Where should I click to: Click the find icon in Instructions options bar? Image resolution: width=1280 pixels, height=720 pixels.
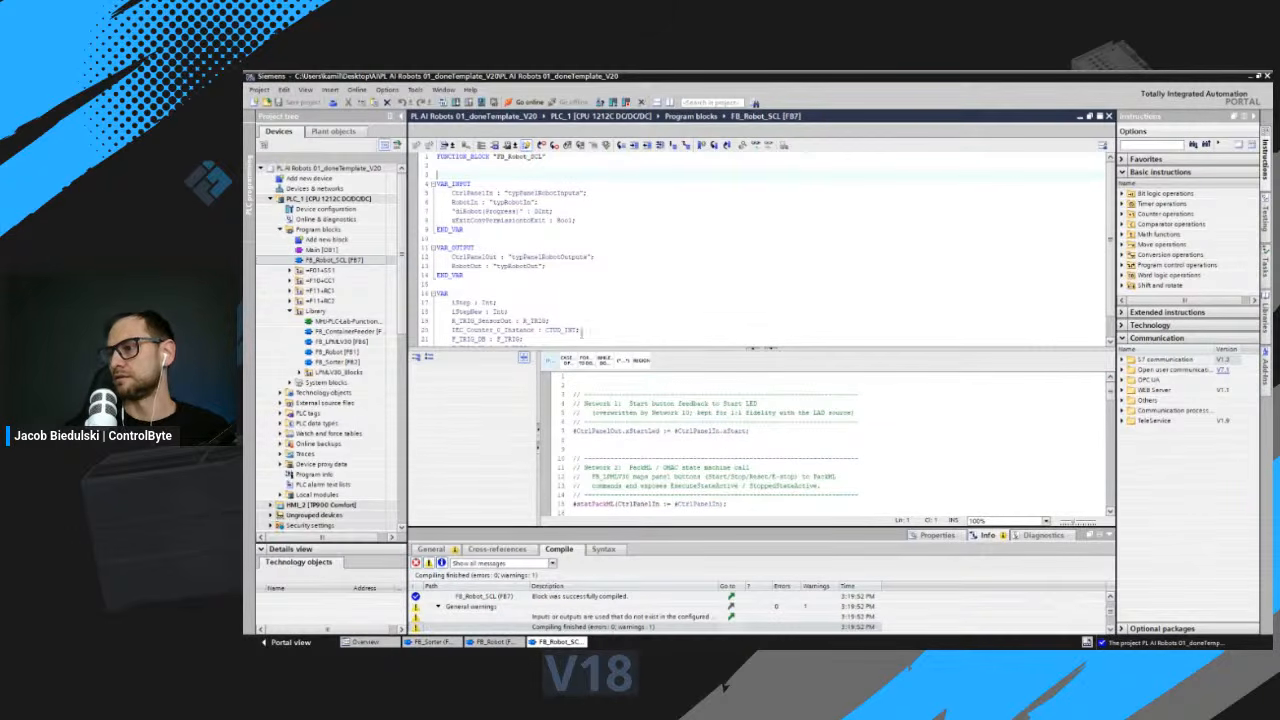click(1195, 145)
